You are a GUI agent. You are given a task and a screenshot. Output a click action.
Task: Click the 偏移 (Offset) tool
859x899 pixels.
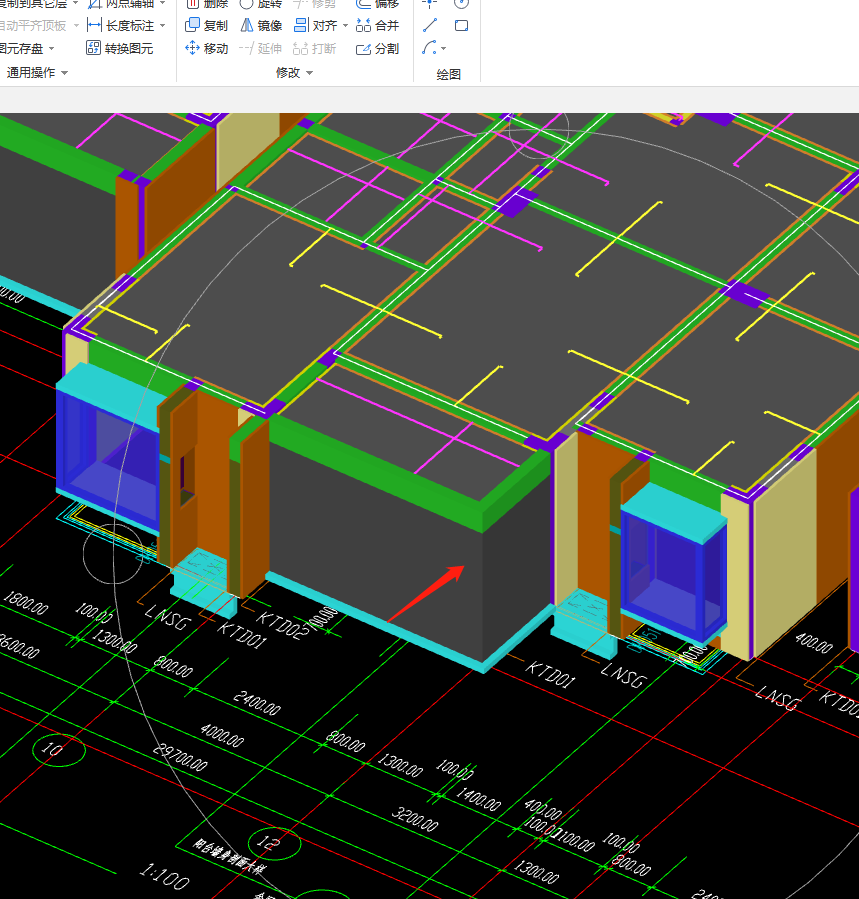[x=377, y=4]
